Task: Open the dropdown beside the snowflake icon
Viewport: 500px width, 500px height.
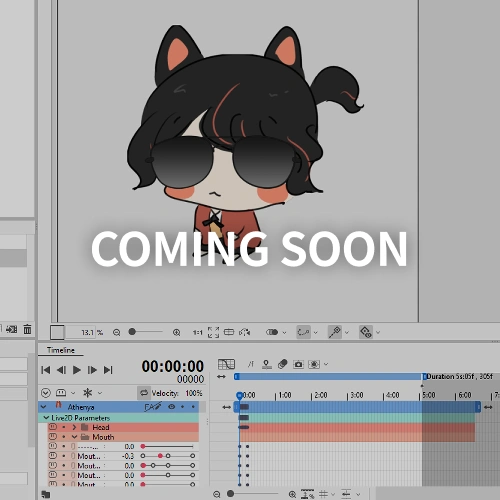Action: (100, 393)
